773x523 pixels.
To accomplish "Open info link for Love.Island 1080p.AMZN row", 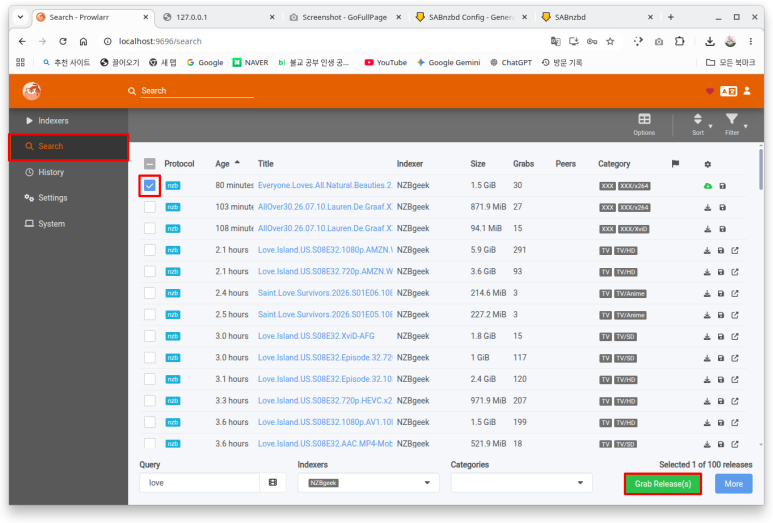I will [735, 250].
